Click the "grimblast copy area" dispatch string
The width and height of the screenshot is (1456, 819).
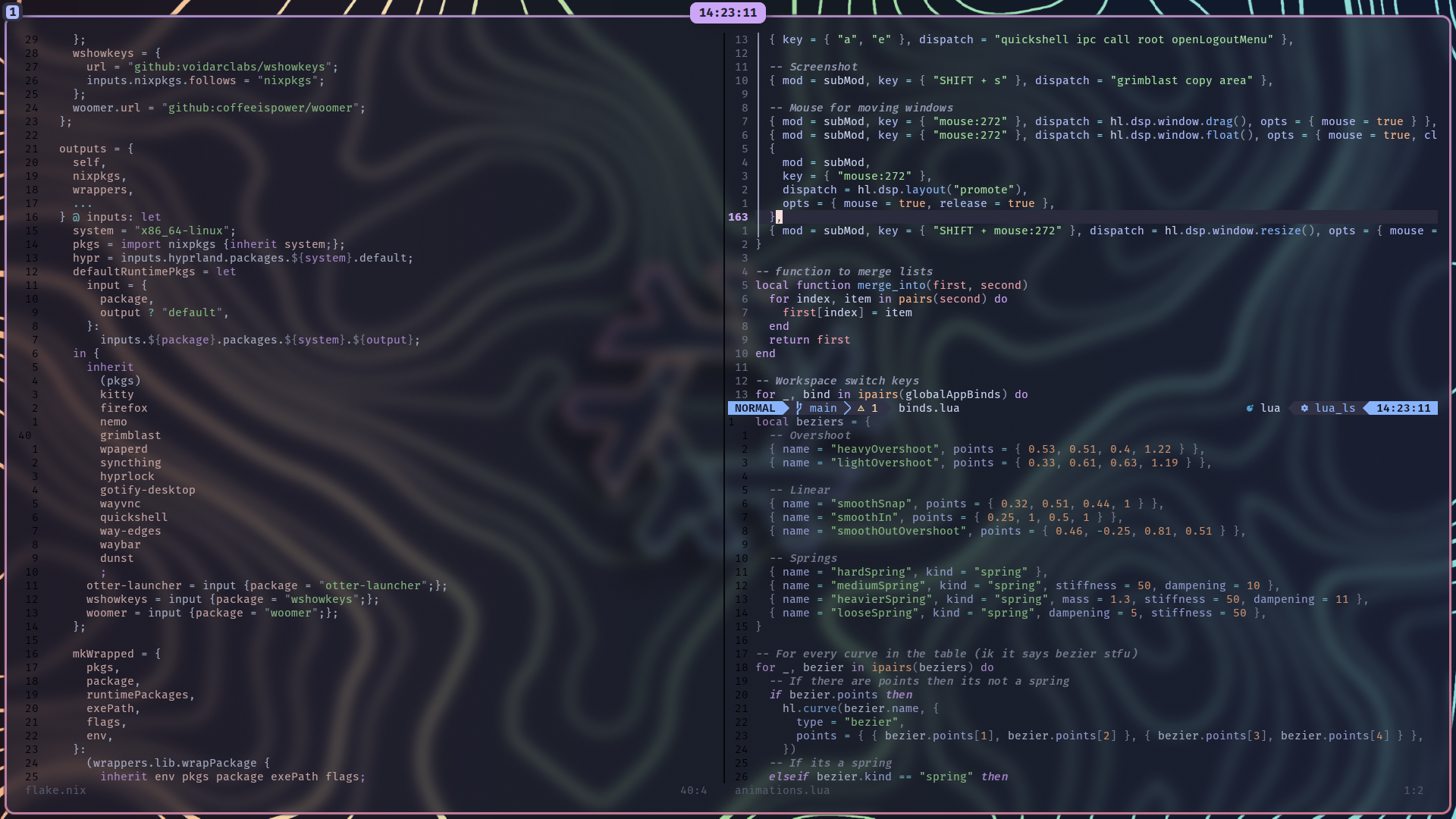click(x=1181, y=80)
